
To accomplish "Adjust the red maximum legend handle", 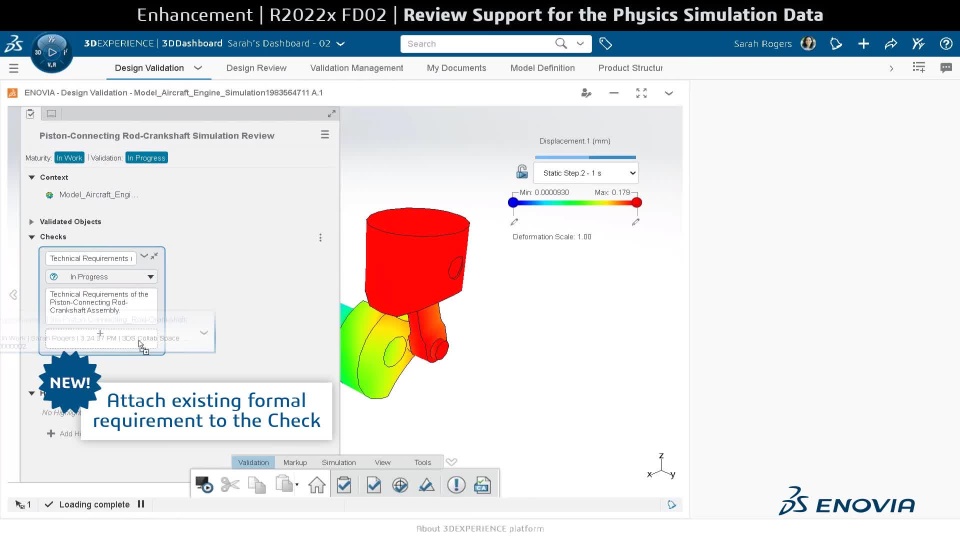I will click(x=637, y=202).
